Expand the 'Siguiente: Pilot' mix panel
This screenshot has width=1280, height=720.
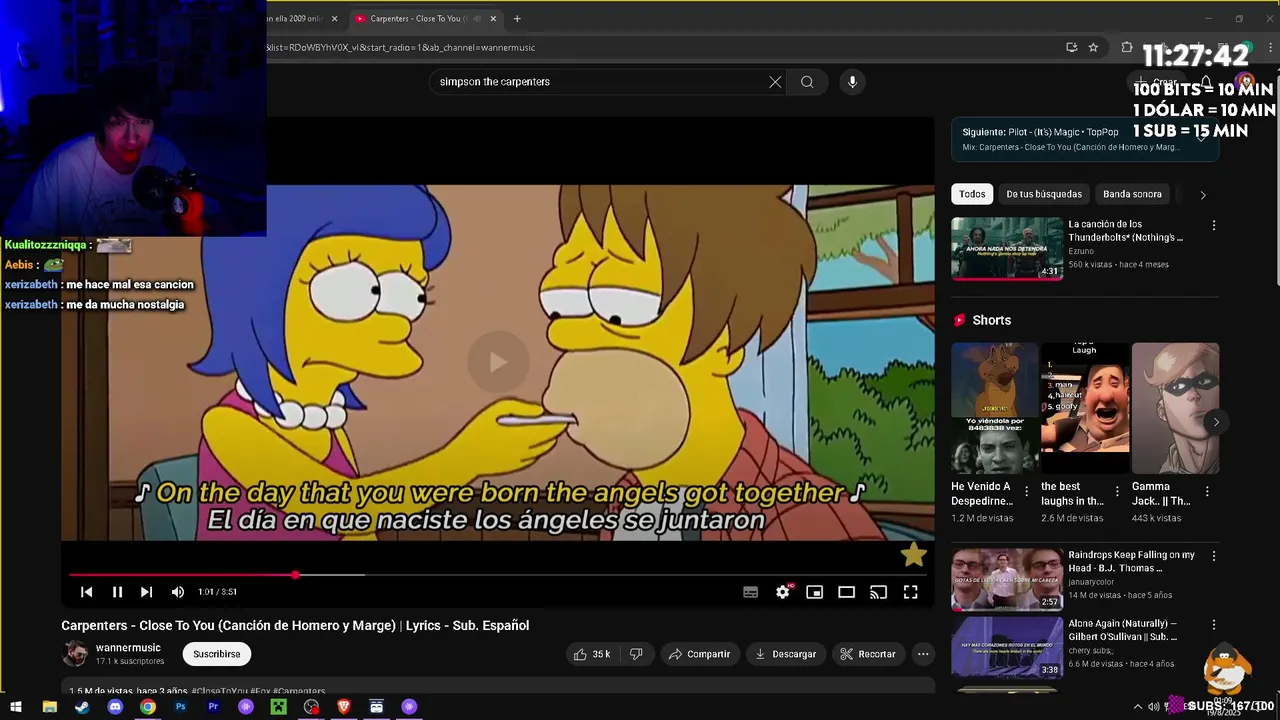(x=1201, y=138)
